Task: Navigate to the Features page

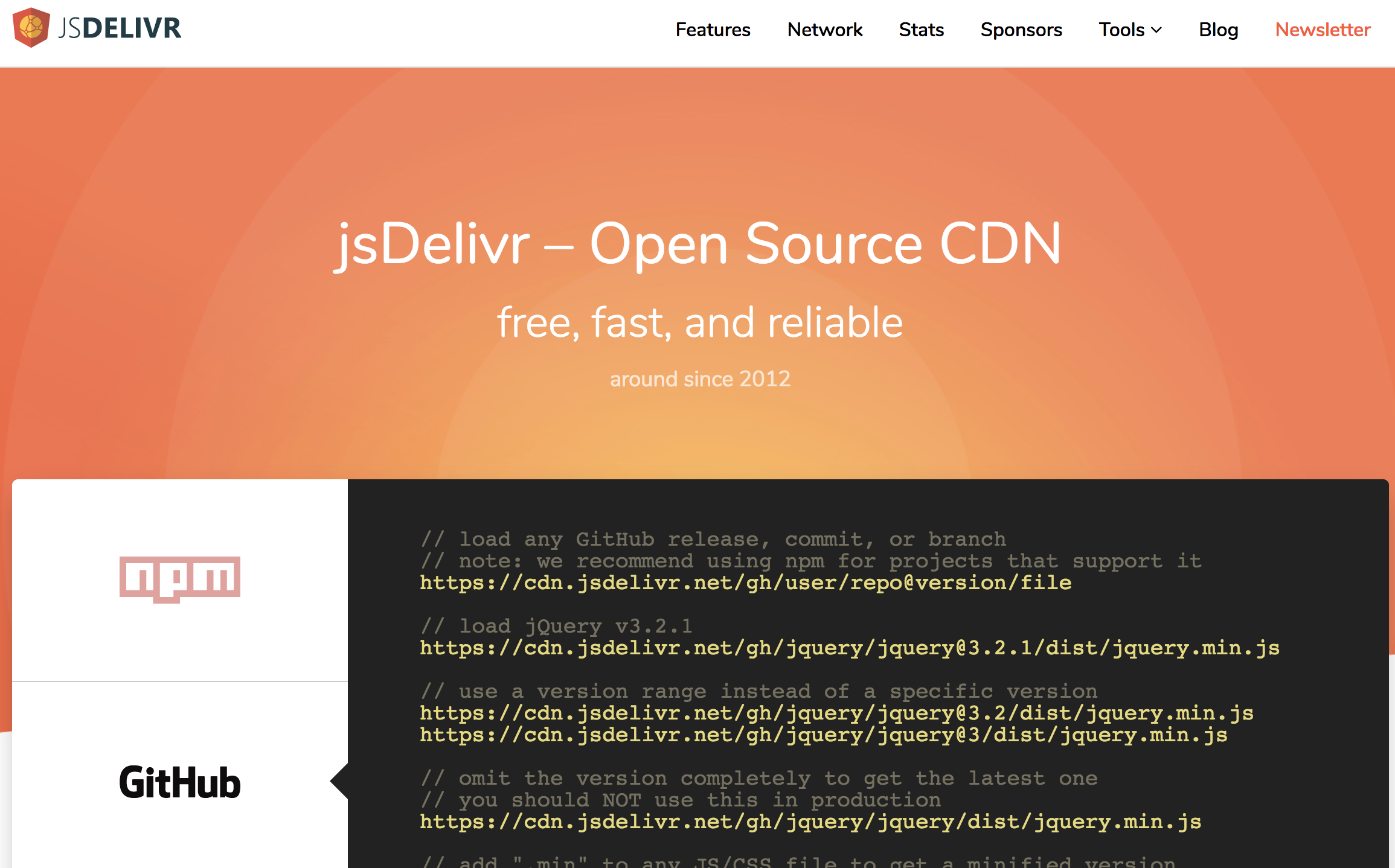Action: point(713,30)
